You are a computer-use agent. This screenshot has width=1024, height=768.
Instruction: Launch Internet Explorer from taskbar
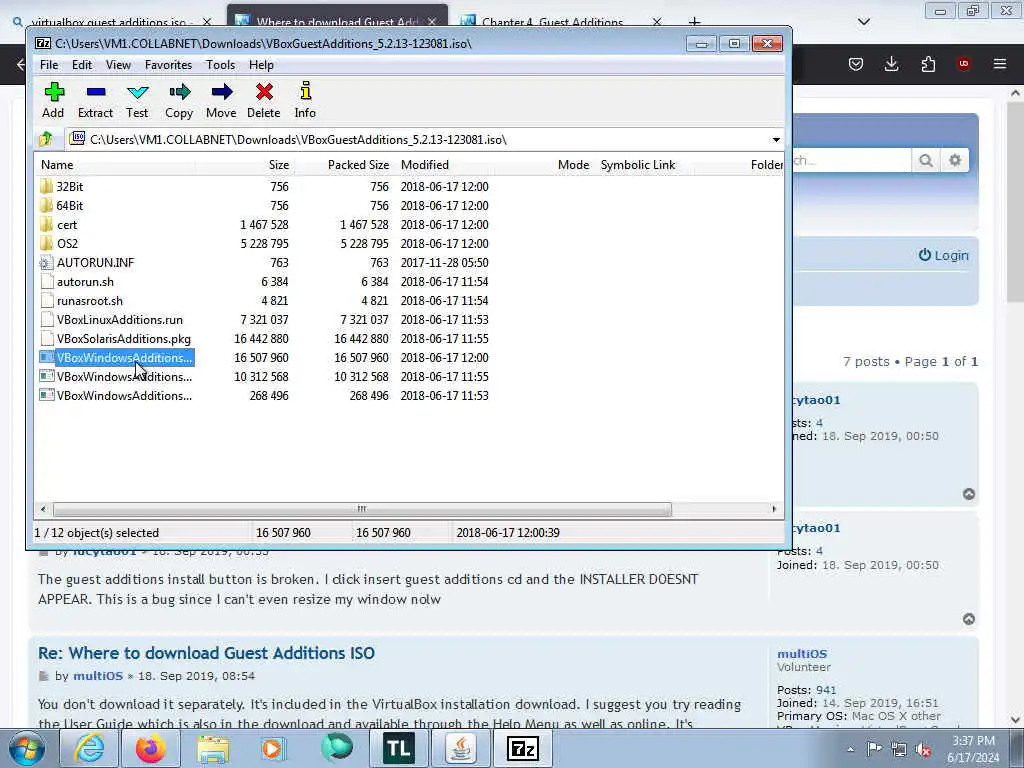[x=89, y=748]
